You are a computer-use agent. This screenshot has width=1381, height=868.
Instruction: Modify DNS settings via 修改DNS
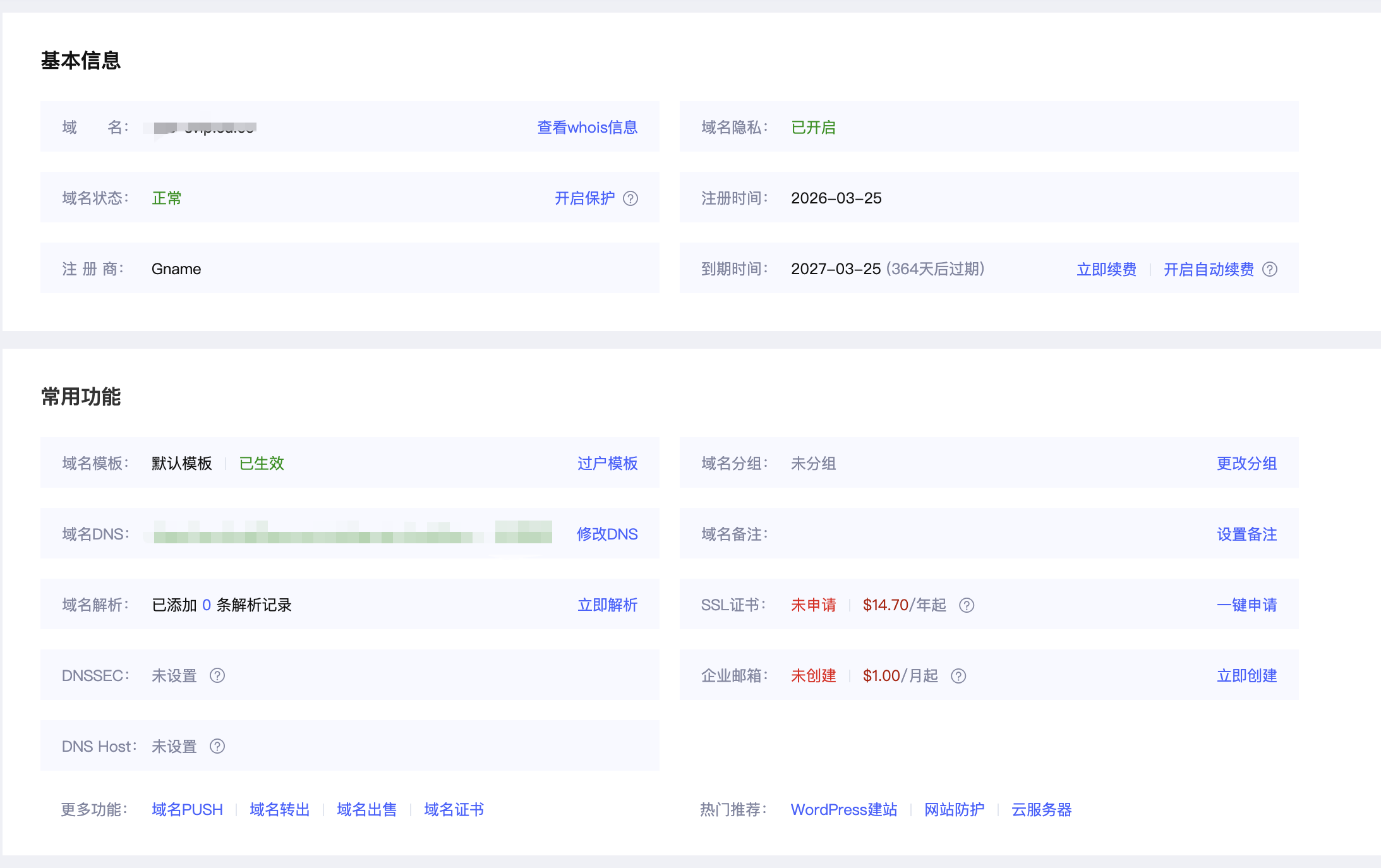click(x=606, y=534)
